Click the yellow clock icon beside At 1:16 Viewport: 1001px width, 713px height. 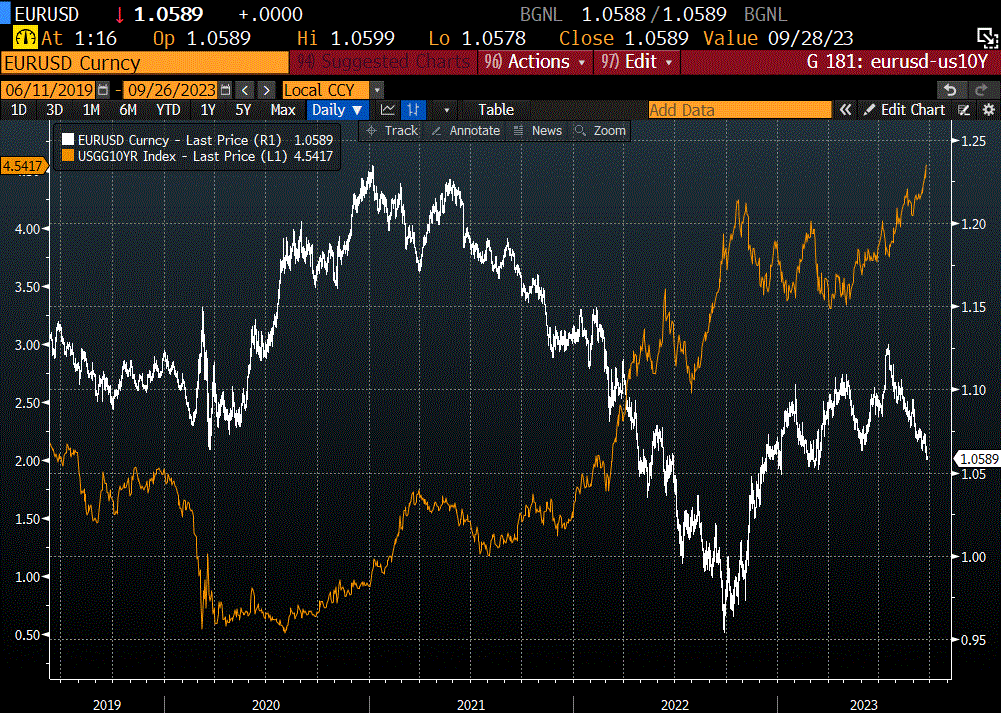[x=26, y=38]
